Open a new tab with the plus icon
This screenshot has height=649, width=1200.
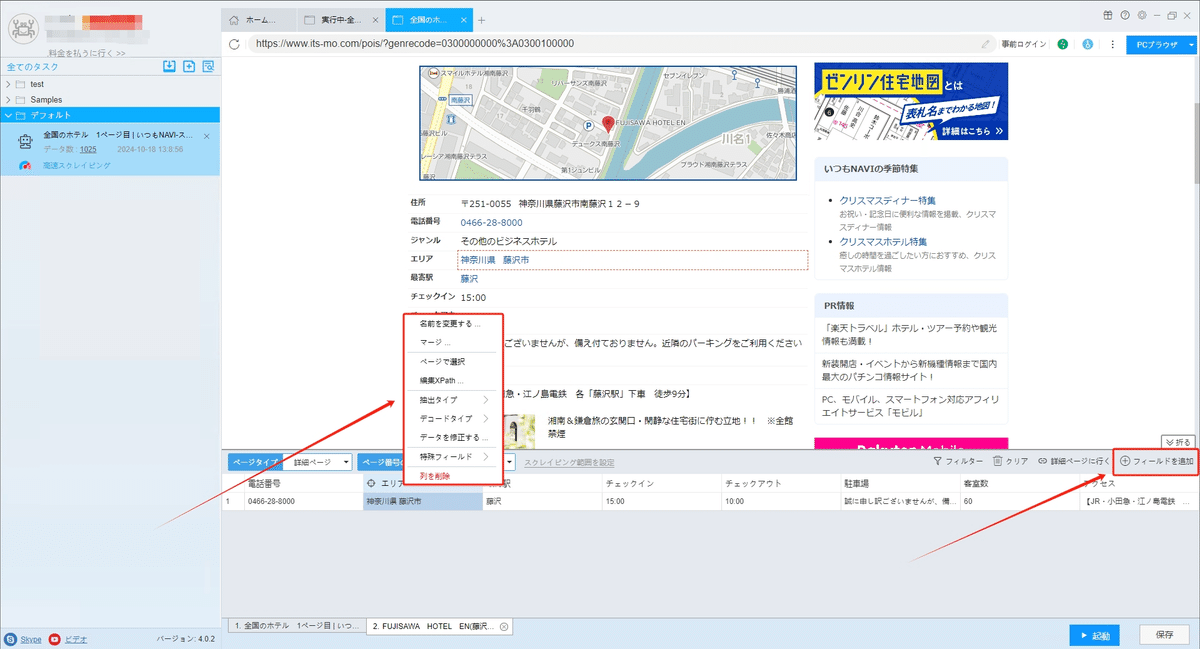coord(481,19)
